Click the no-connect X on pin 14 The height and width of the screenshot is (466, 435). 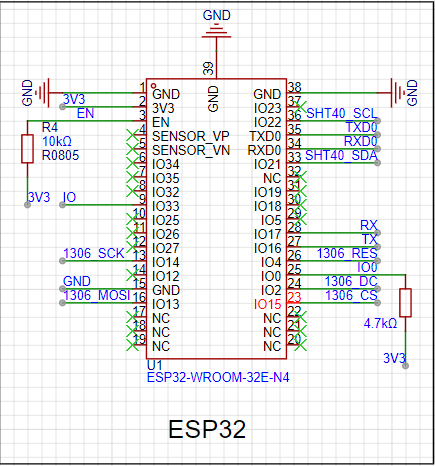[x=132, y=275]
